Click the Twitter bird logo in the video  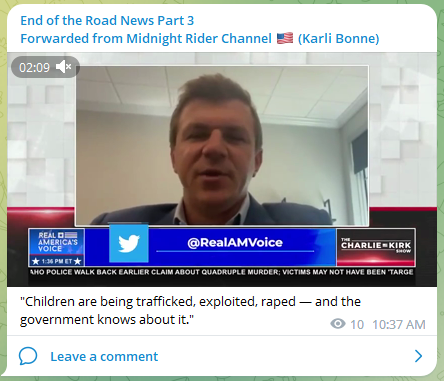(129, 243)
